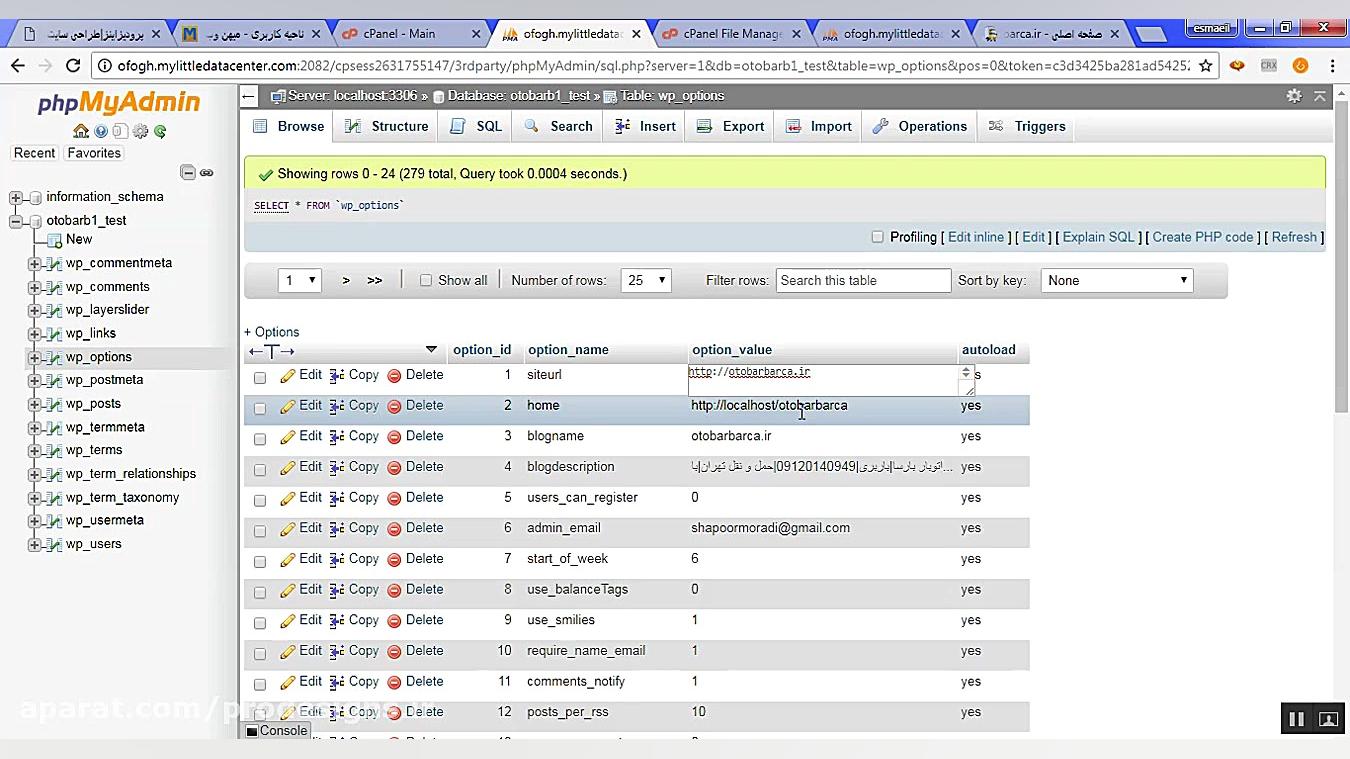
Task: Open the Chrome three-dot menu
Action: point(1332,66)
